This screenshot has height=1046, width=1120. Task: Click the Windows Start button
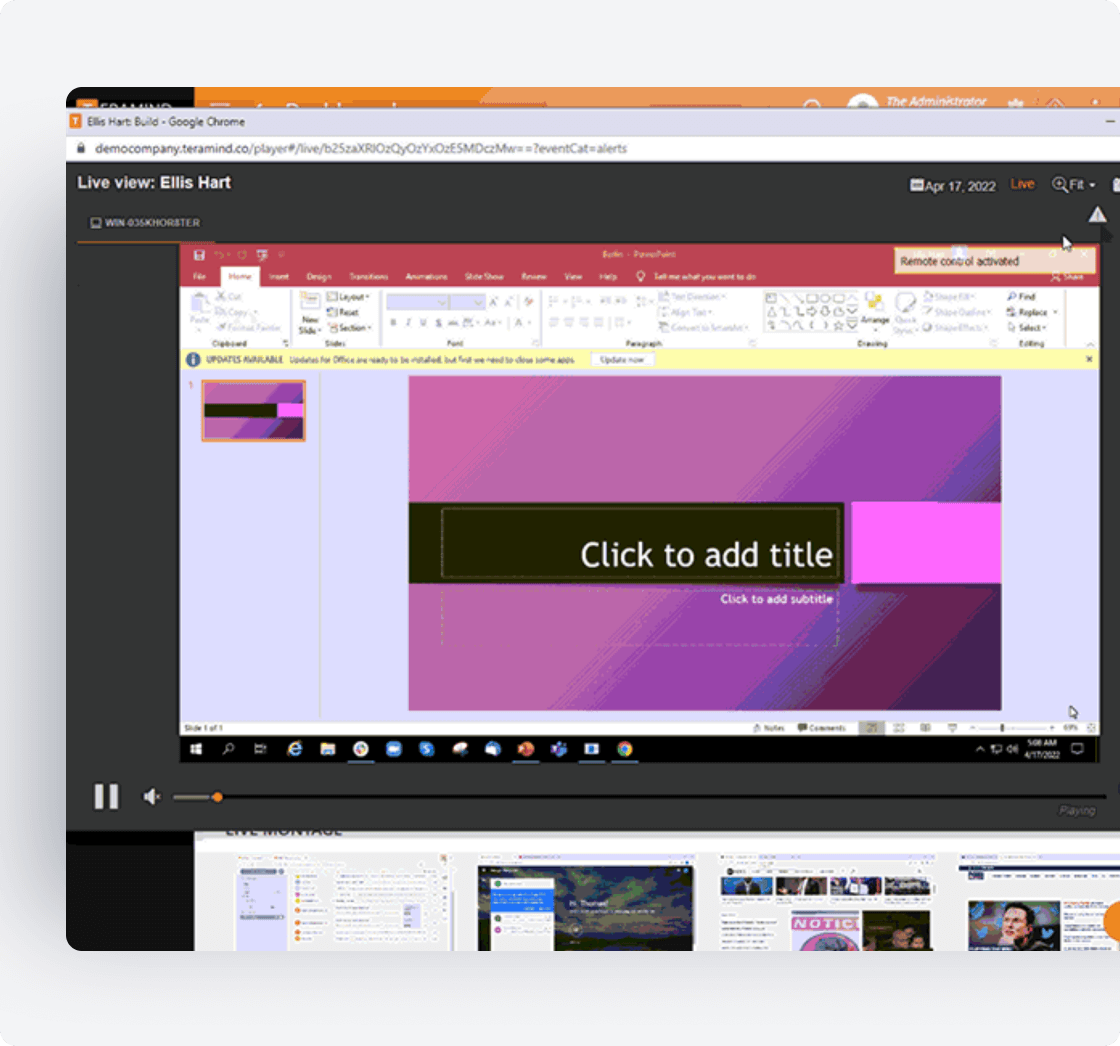(x=196, y=748)
